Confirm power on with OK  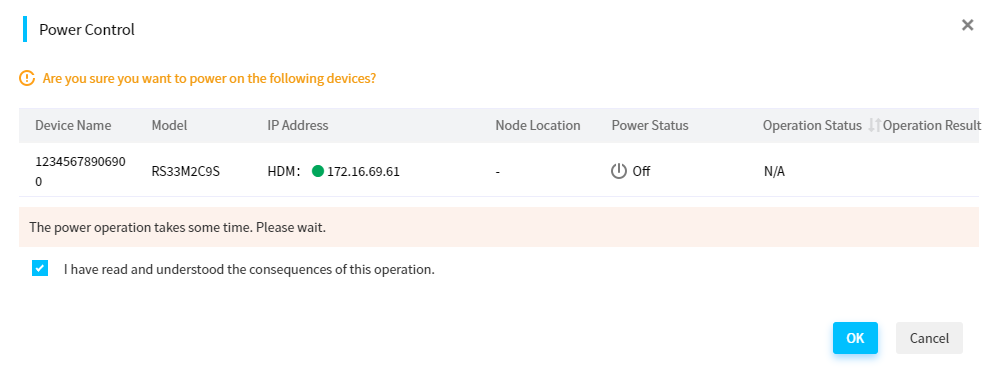855,338
